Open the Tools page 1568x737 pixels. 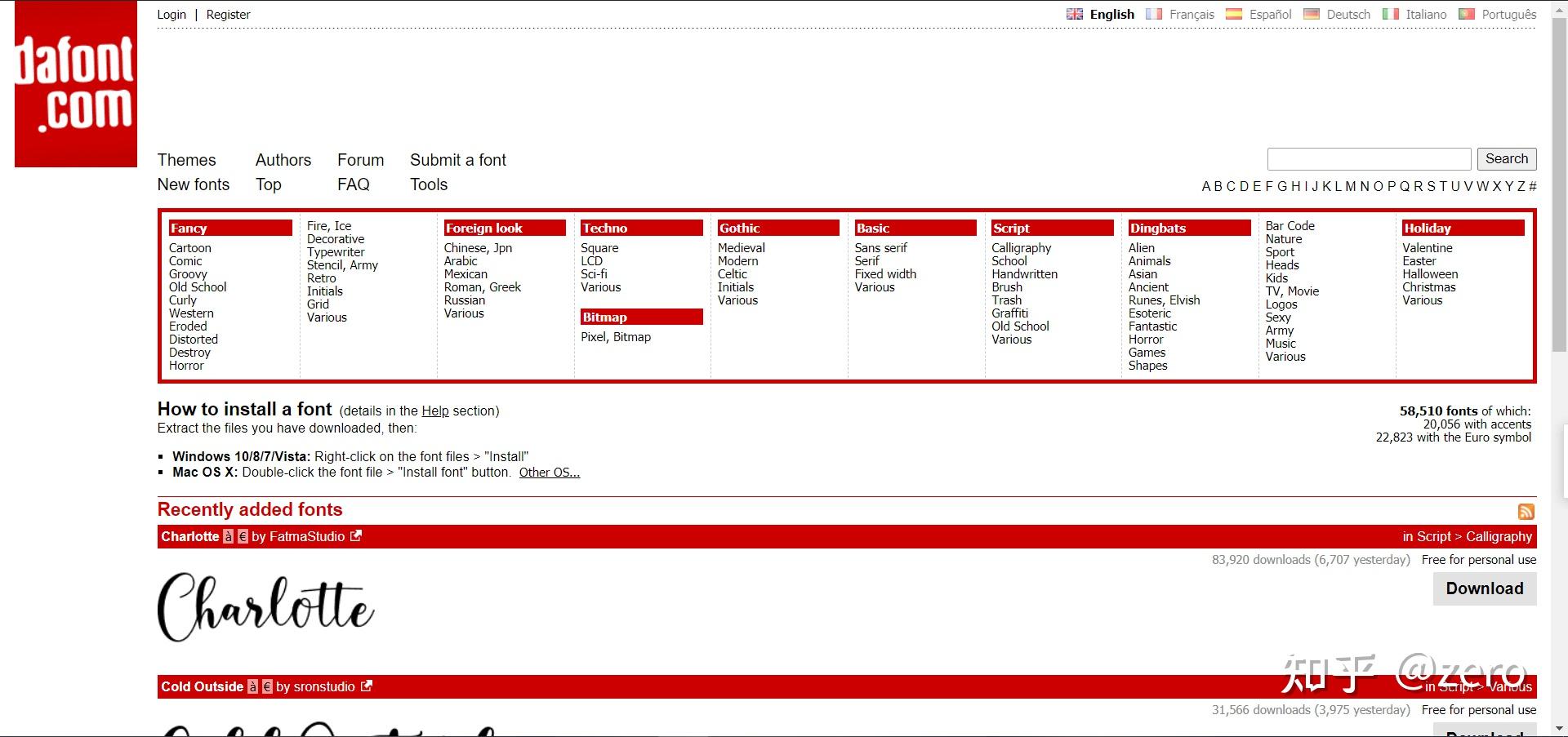(x=429, y=184)
